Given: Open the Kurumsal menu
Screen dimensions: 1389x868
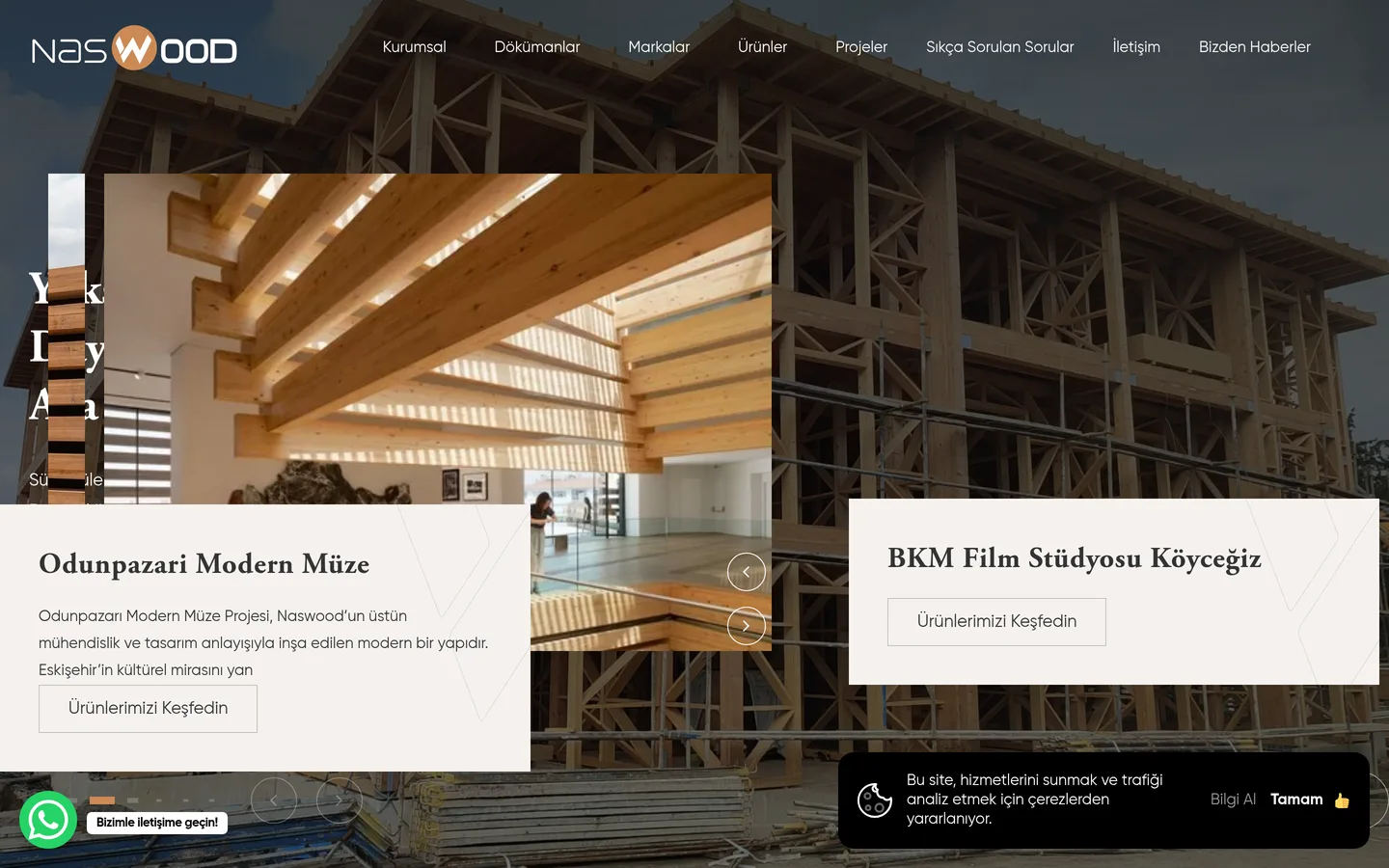Looking at the screenshot, I should pyautogui.click(x=414, y=46).
